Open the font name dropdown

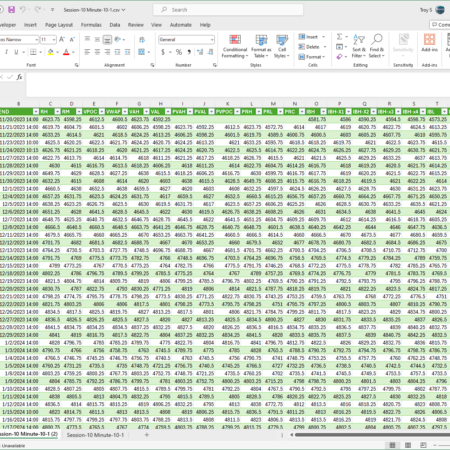click(36, 40)
